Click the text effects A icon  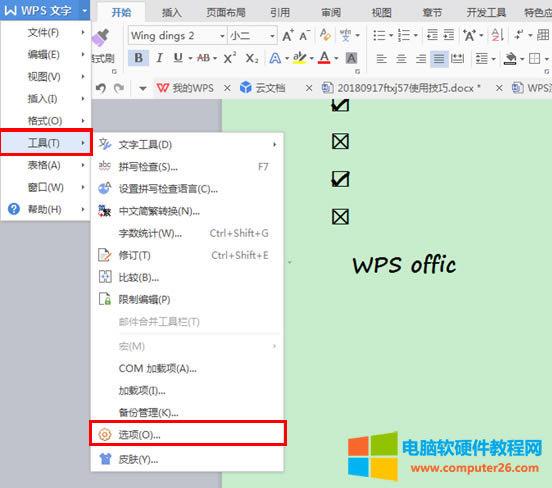click(275, 58)
